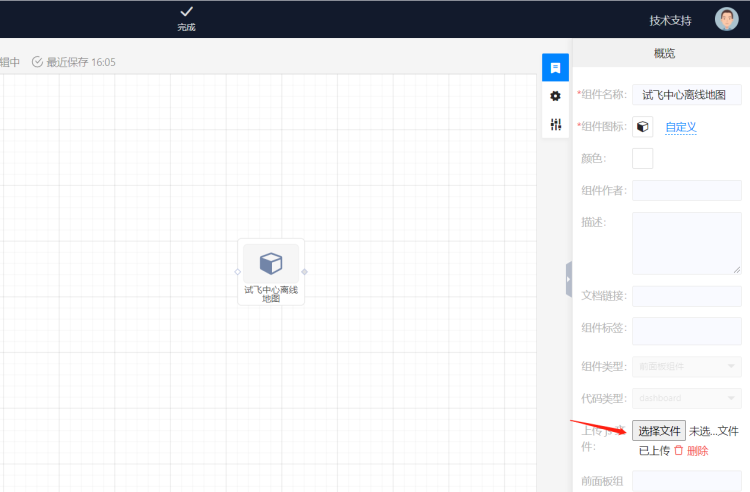Open the 颜色 color swatch picker
Image resolution: width=750 pixels, height=492 pixels.
643,158
